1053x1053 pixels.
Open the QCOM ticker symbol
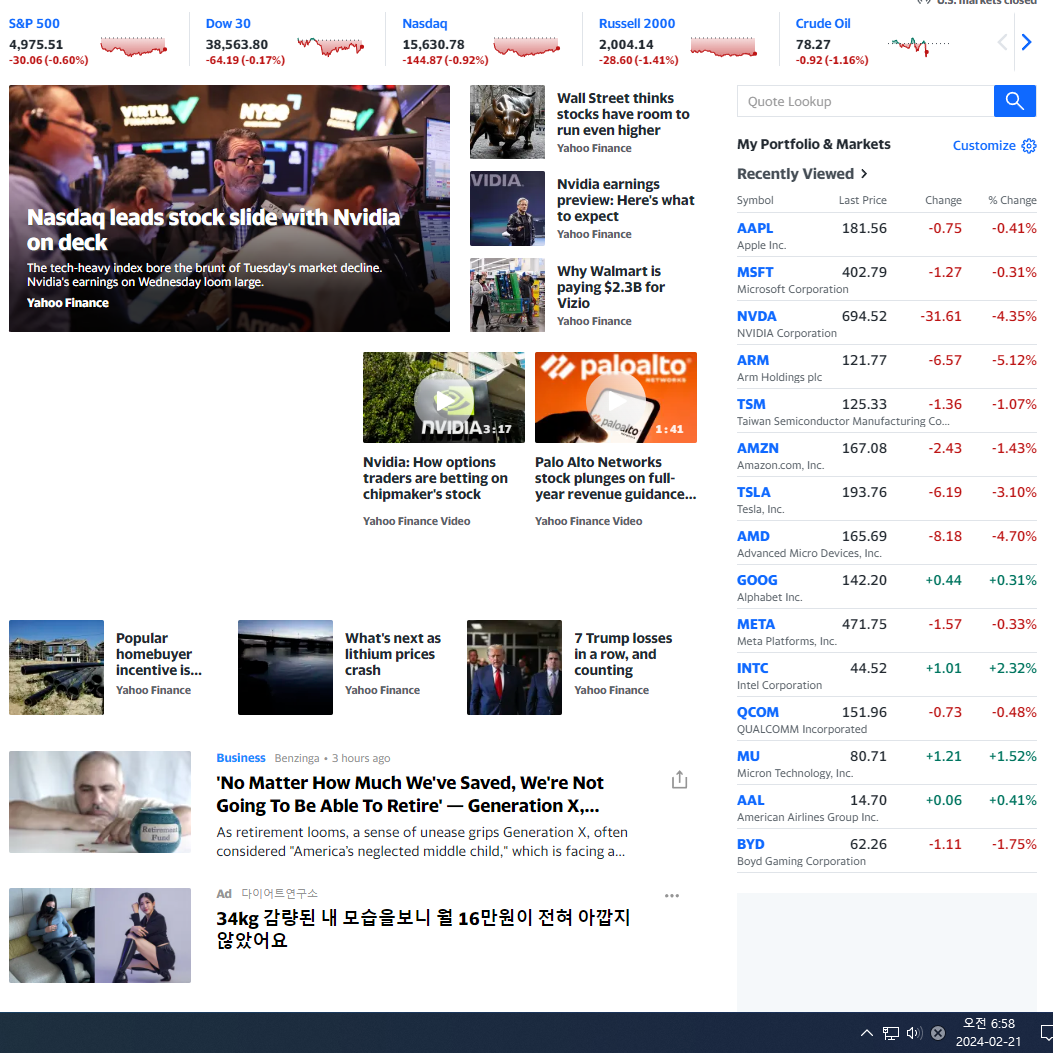(758, 712)
